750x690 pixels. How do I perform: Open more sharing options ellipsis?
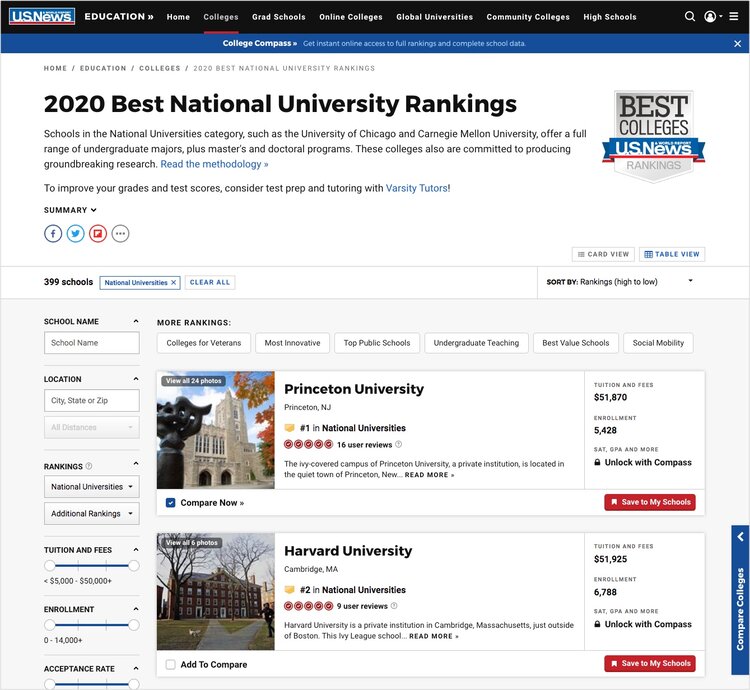(x=121, y=234)
